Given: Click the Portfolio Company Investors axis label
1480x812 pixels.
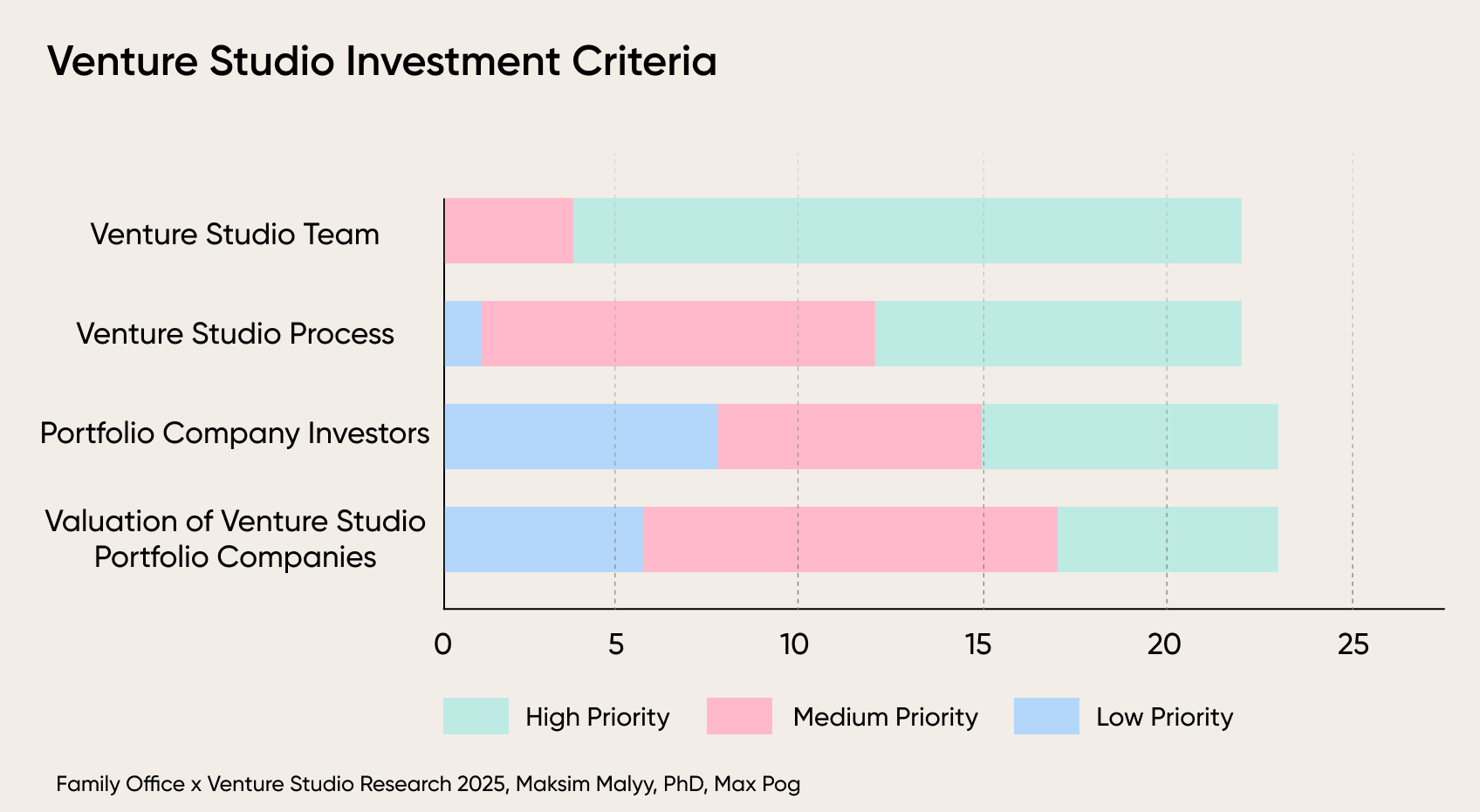Looking at the screenshot, I should 235,433.
